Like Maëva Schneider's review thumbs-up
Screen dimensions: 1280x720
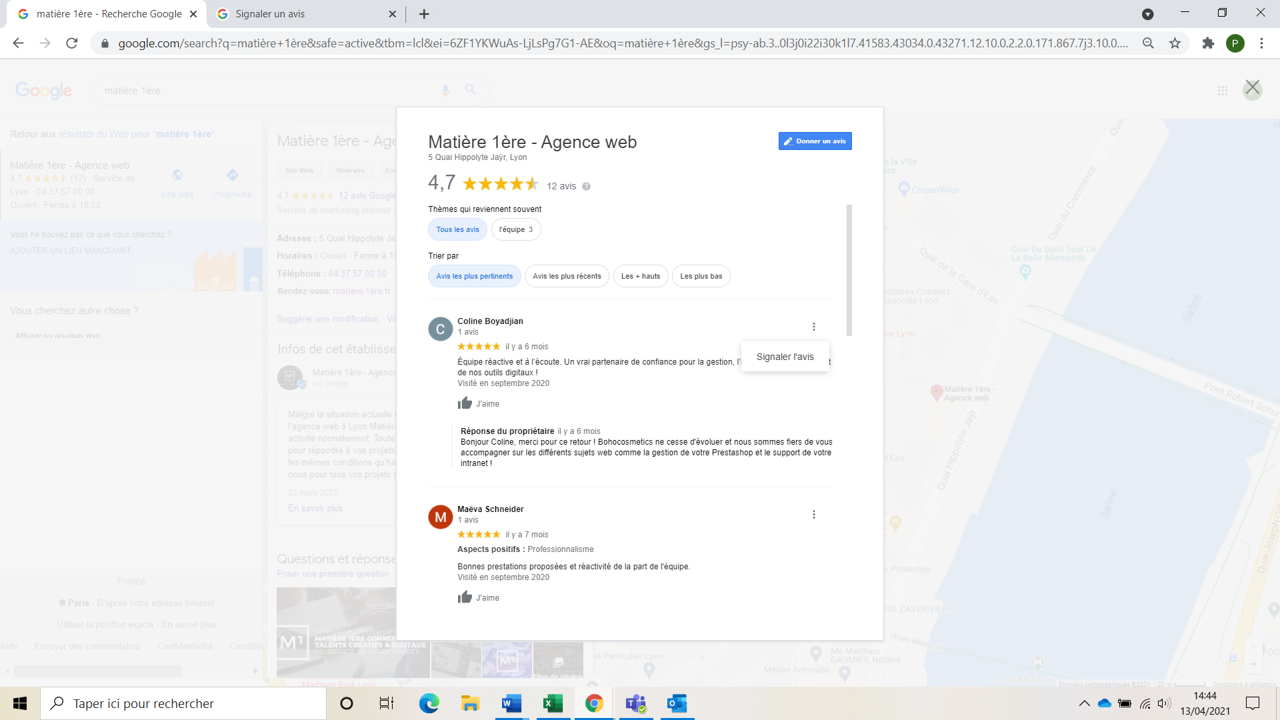pyautogui.click(x=465, y=597)
